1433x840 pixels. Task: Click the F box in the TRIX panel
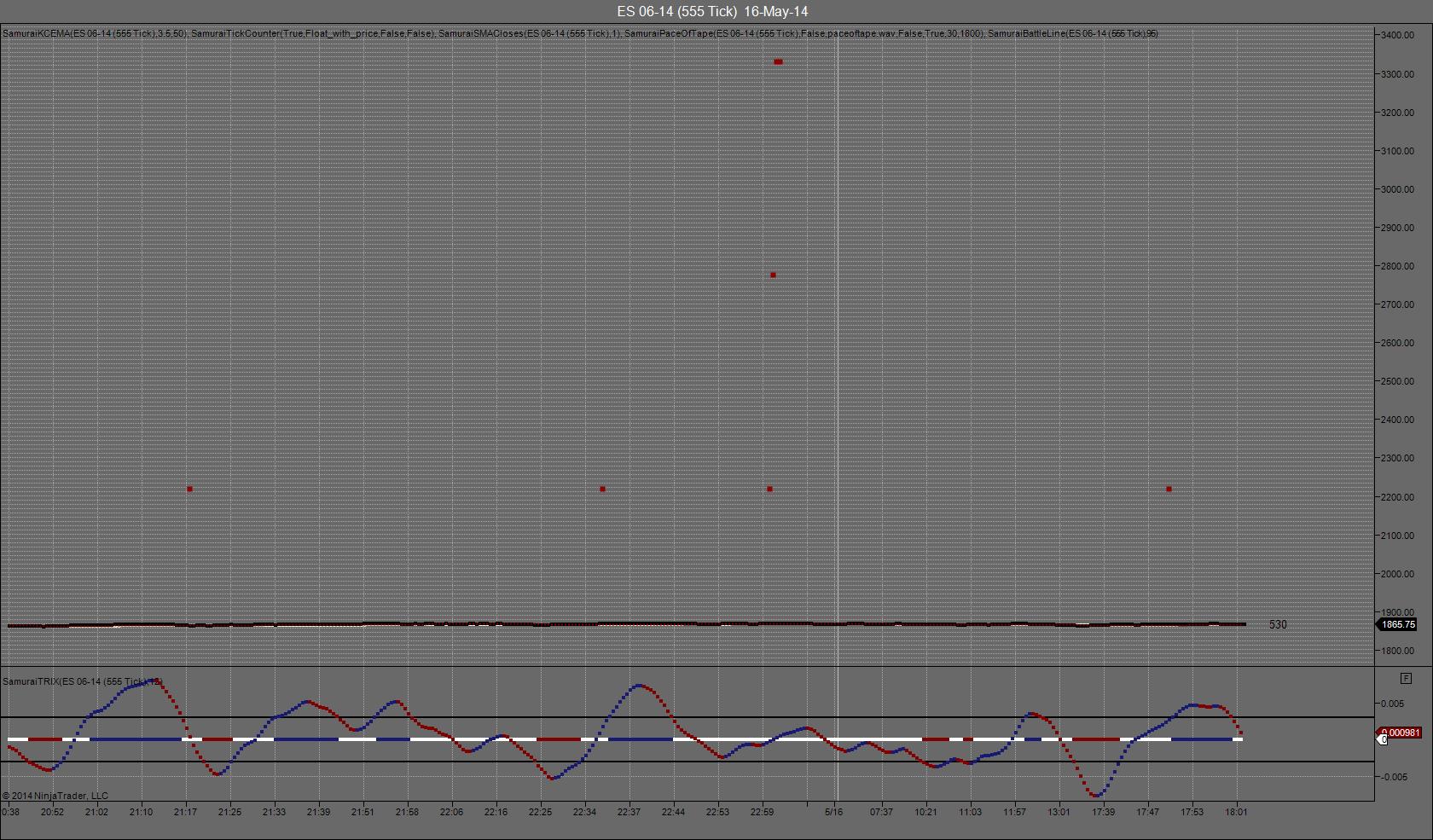click(1406, 679)
